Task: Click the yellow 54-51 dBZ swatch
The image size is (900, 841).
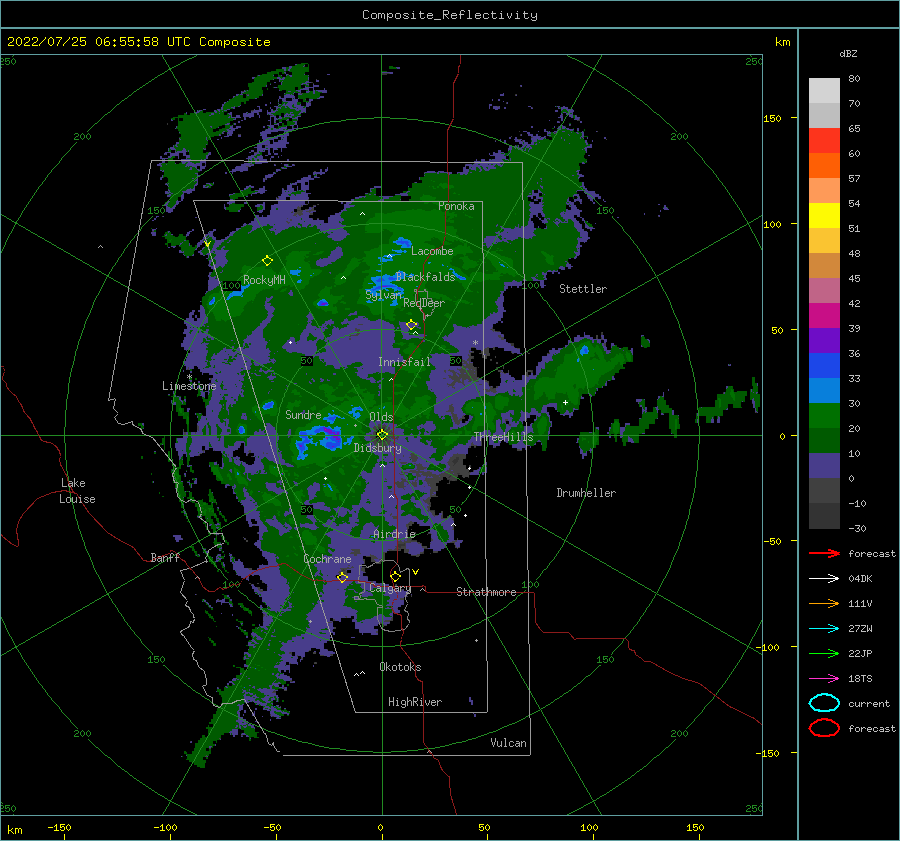Action: (x=824, y=215)
